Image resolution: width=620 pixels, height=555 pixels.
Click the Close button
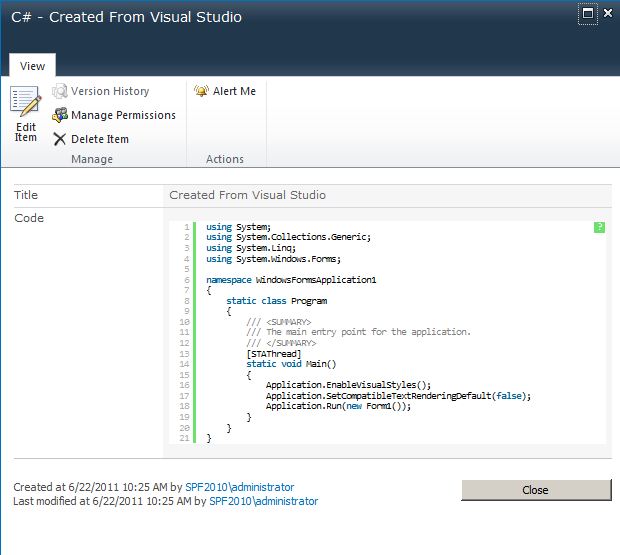point(536,490)
